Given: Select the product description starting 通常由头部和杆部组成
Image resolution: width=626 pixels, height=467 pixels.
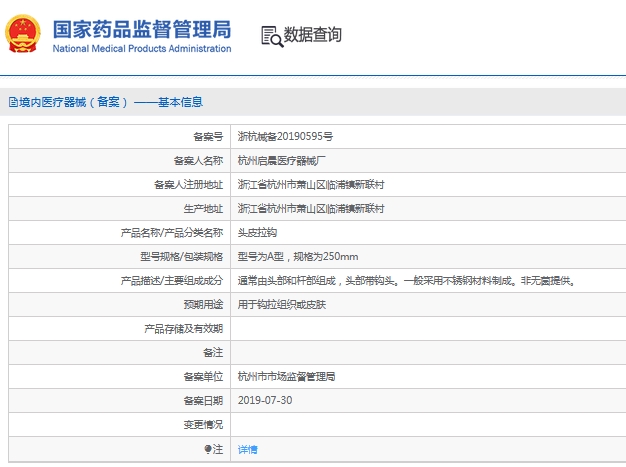Looking at the screenshot, I should (406, 281).
